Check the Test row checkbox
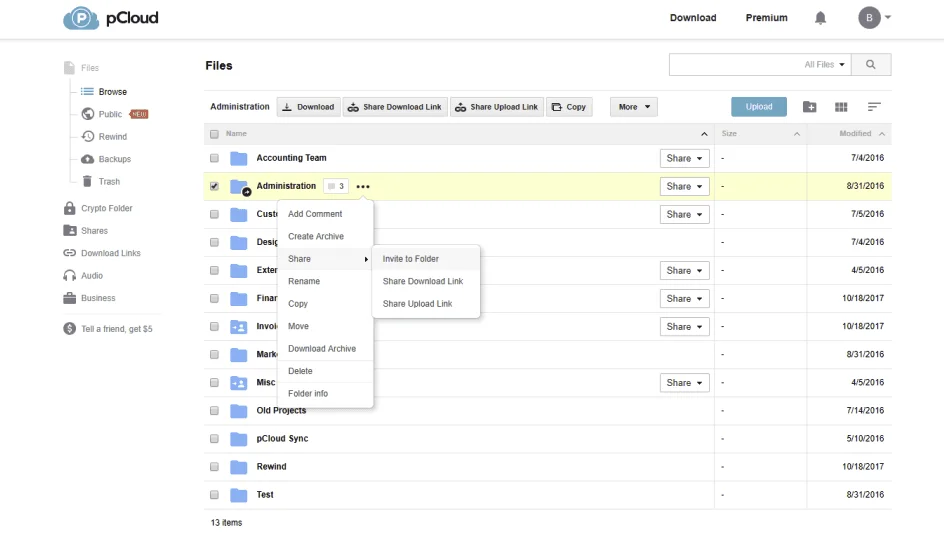Image resolution: width=944 pixels, height=559 pixels. pos(214,495)
